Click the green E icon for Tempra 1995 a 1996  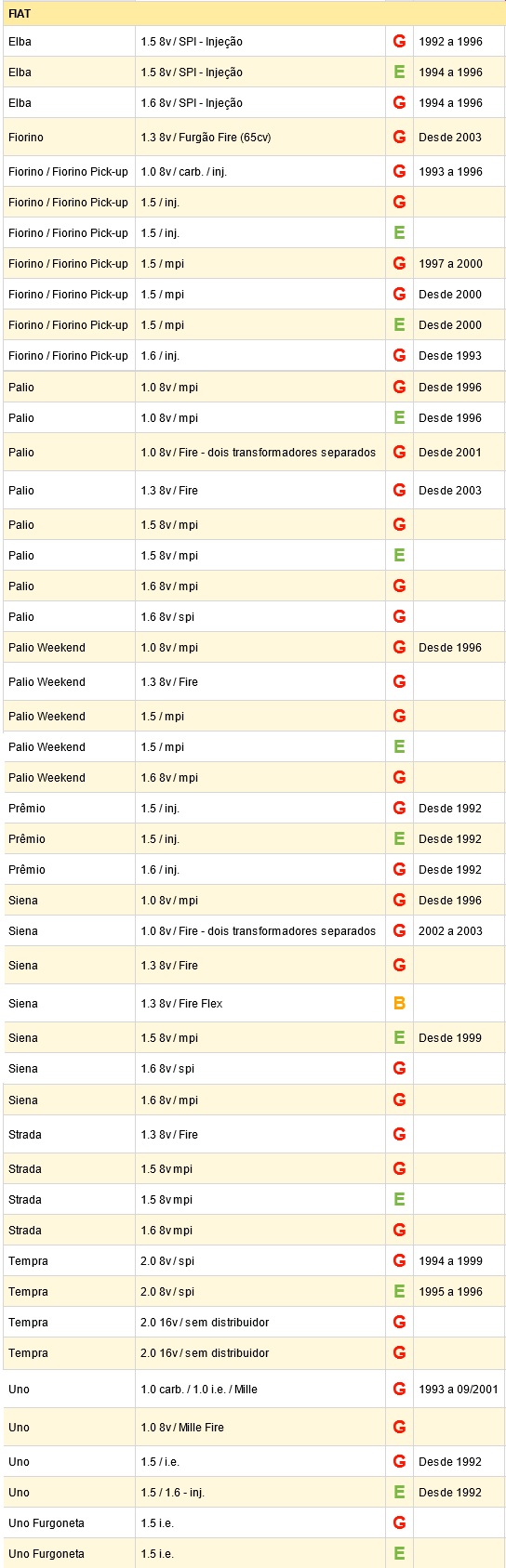[x=399, y=1291]
